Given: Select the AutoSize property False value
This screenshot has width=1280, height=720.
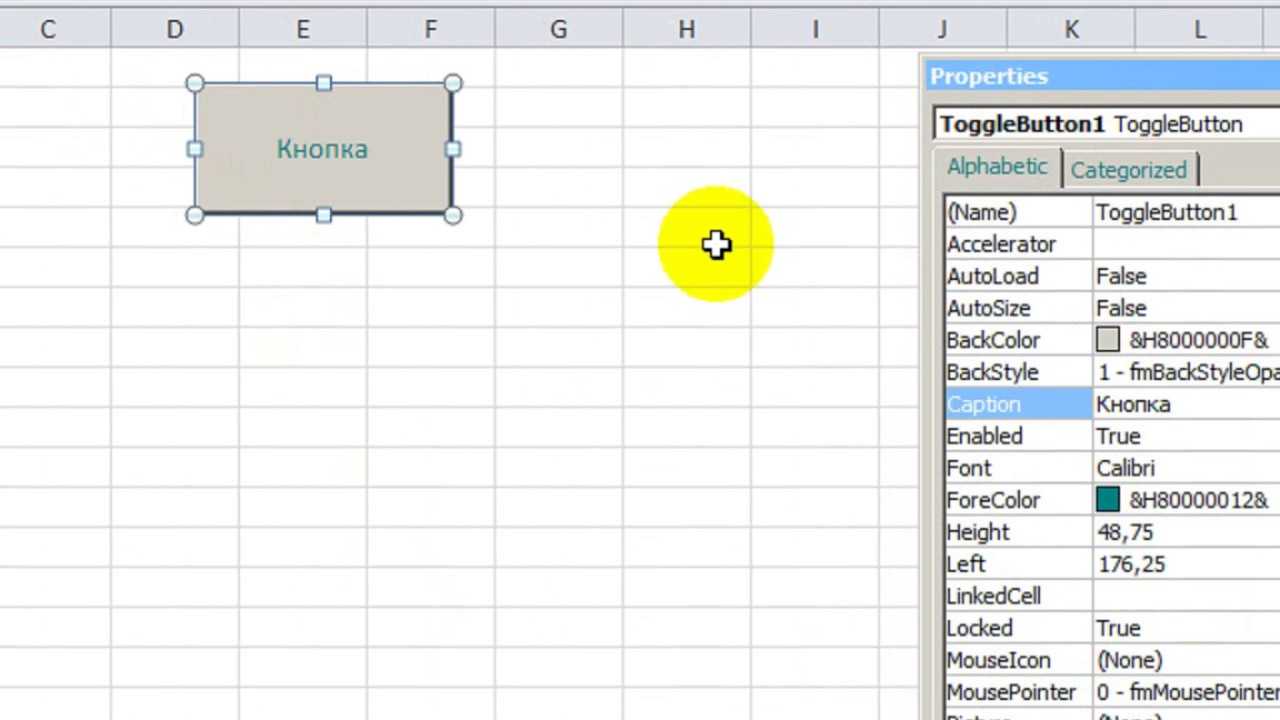Looking at the screenshot, I should (x=1185, y=308).
